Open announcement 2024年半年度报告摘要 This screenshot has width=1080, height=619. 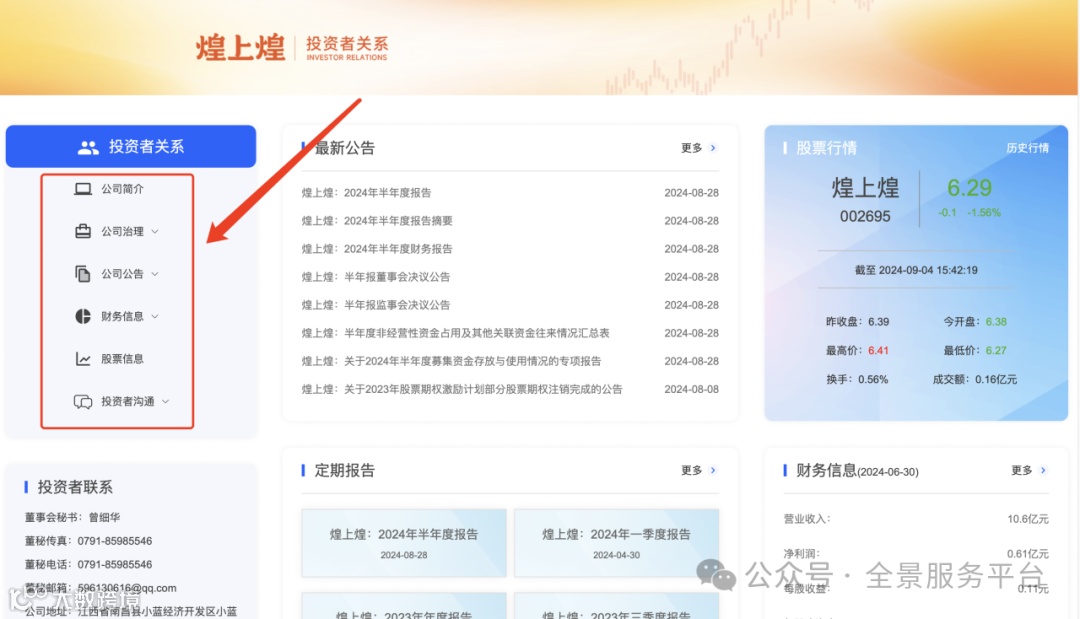(x=377, y=221)
